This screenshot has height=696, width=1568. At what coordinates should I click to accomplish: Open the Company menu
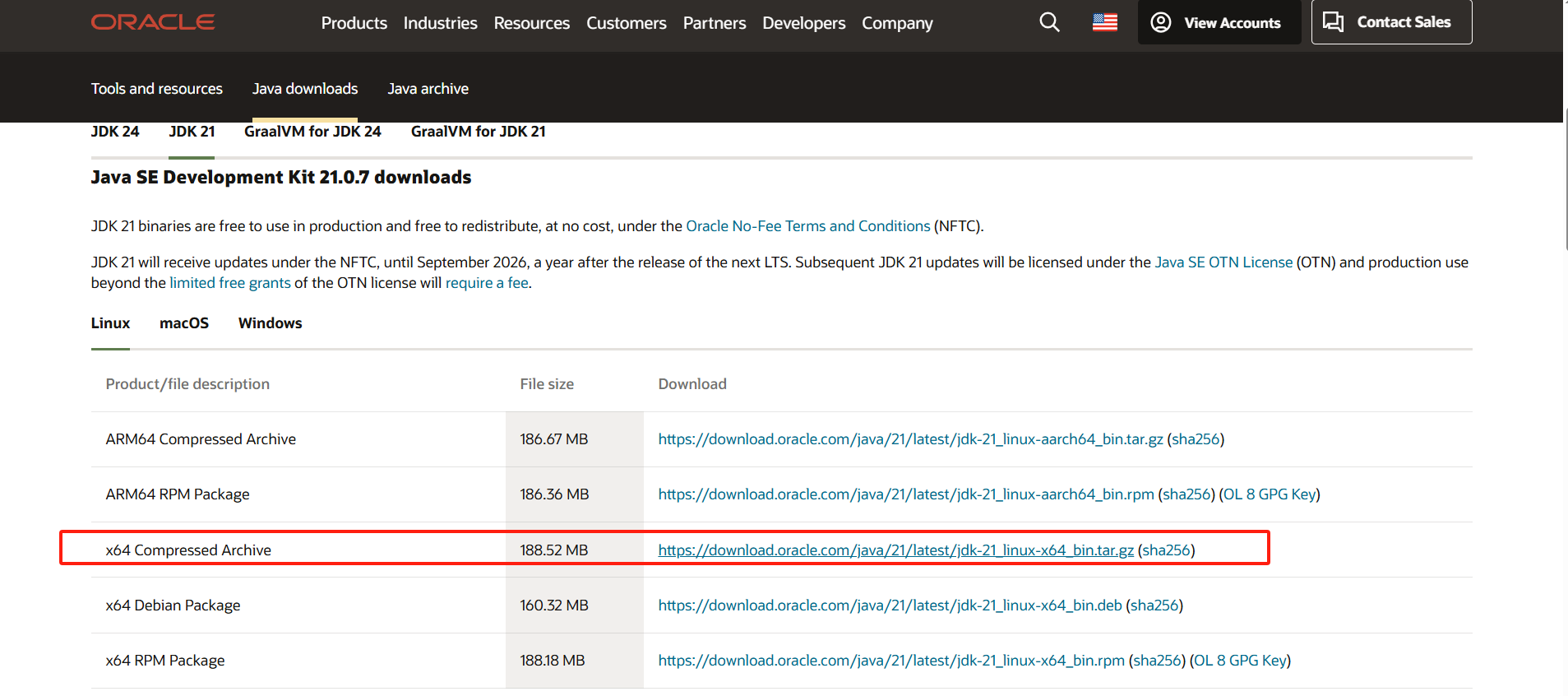898,23
